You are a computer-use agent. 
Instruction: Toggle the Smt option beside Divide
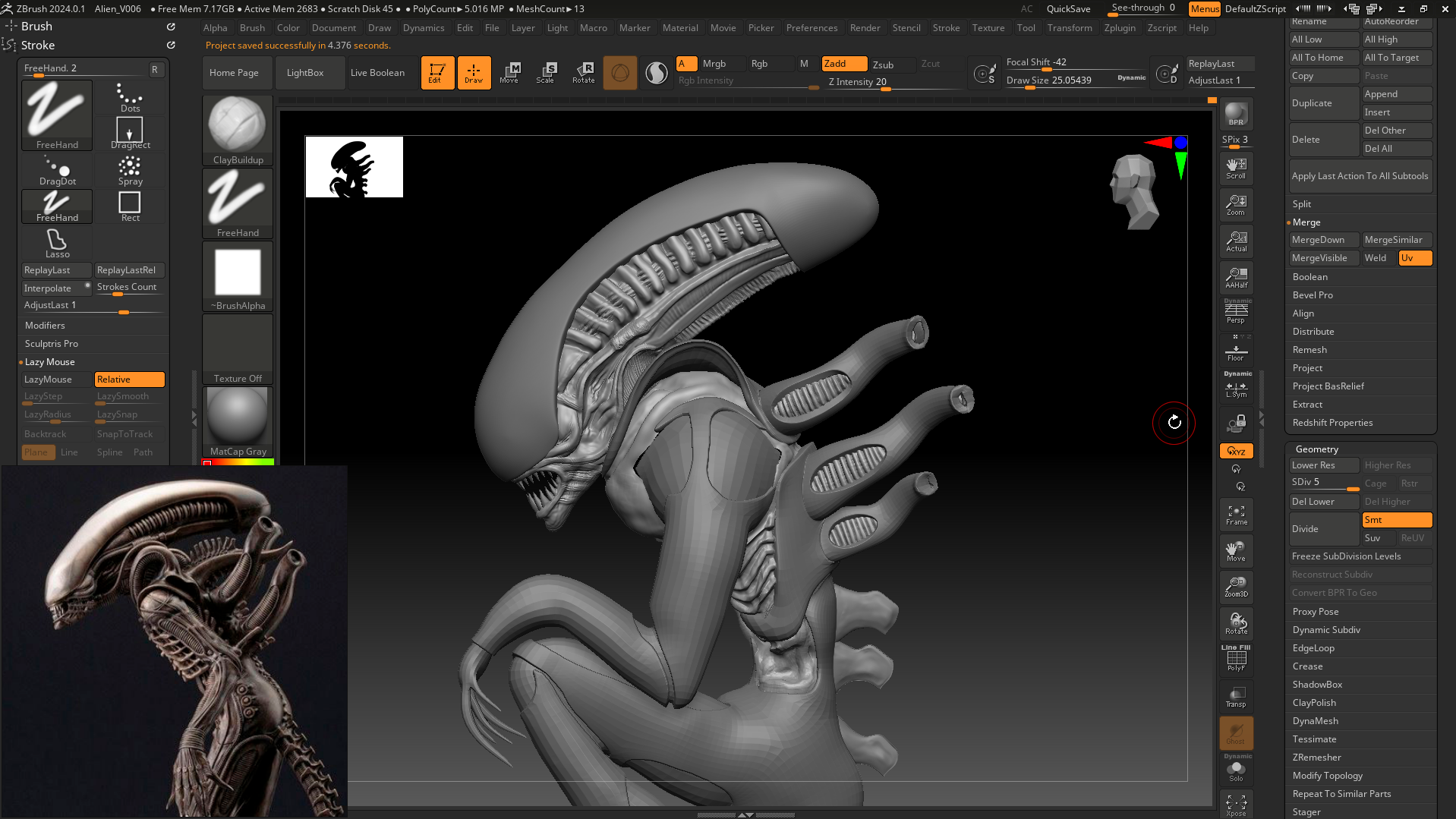click(x=1397, y=520)
